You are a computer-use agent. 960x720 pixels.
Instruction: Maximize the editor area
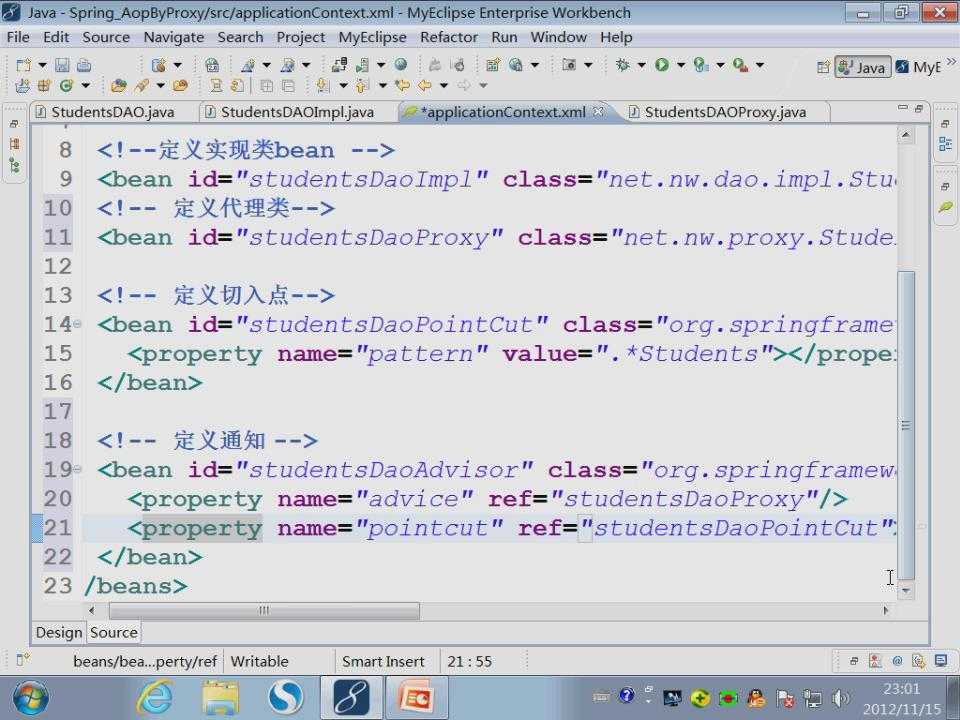click(919, 108)
